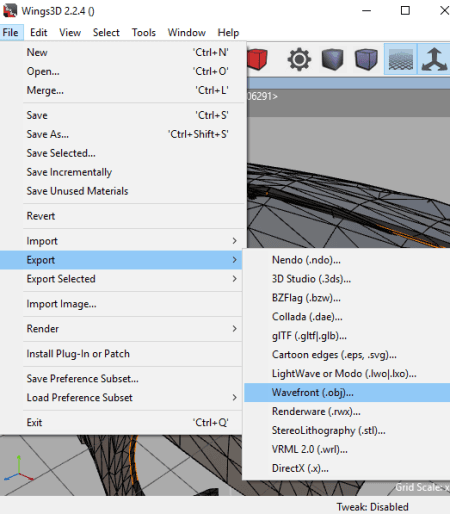Expand the Render submenu
The height and width of the screenshot is (514, 450).
click(x=121, y=329)
